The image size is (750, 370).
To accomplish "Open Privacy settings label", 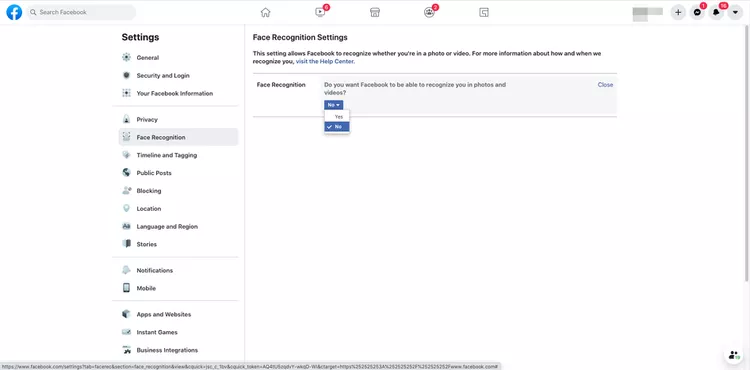I will coord(147,120).
